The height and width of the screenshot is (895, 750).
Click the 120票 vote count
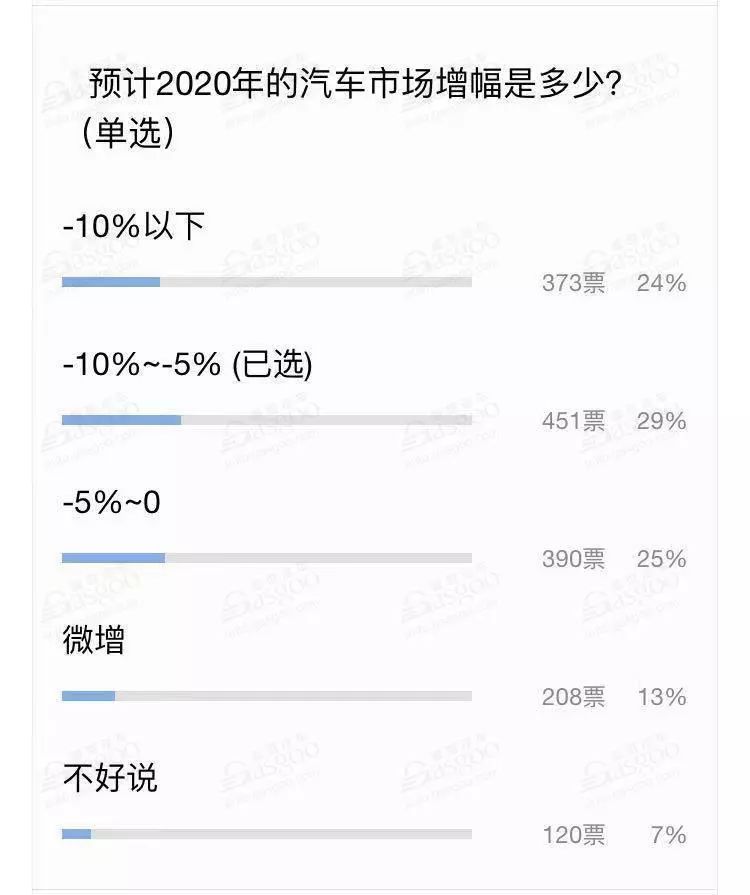(573, 835)
